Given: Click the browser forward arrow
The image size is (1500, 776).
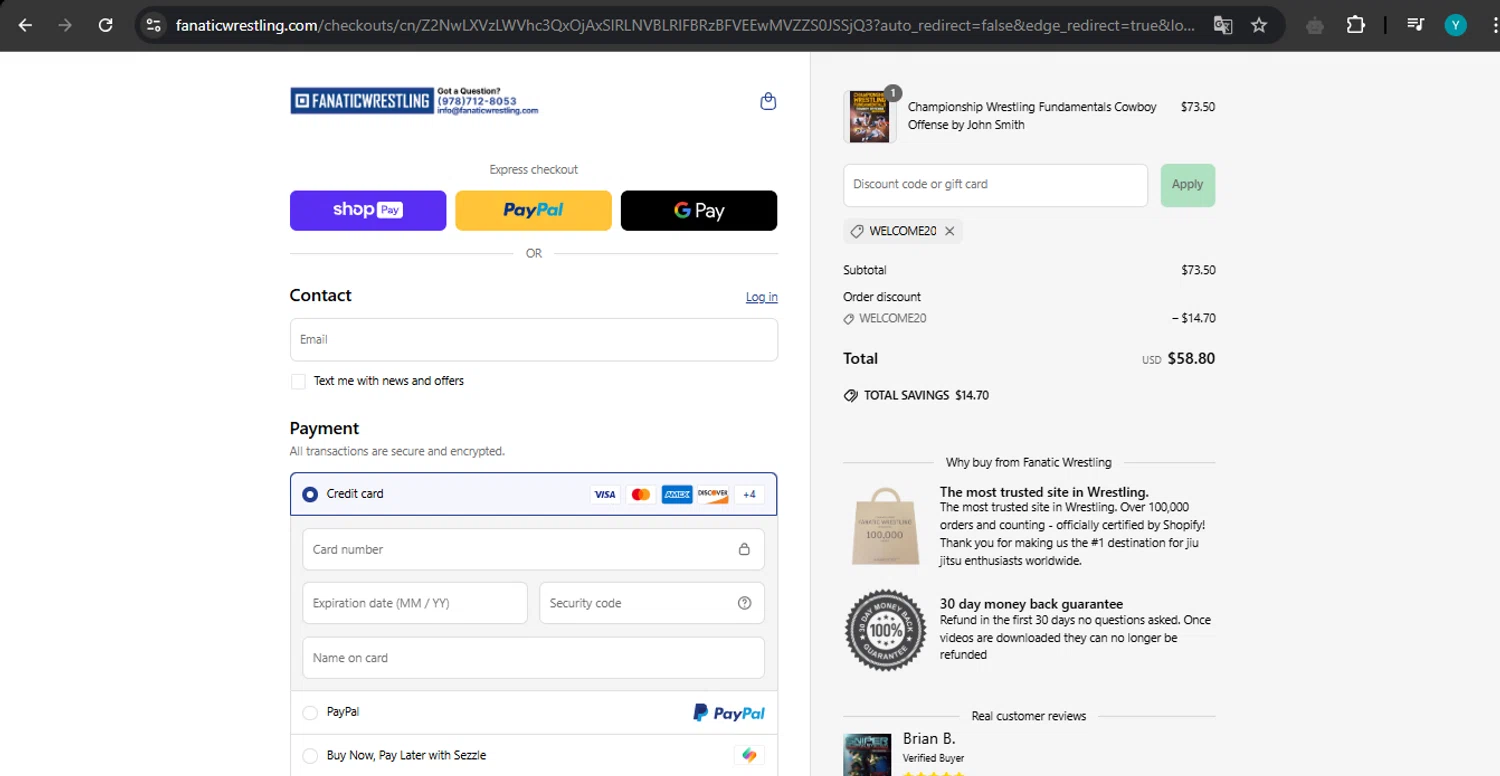Looking at the screenshot, I should pos(65,25).
